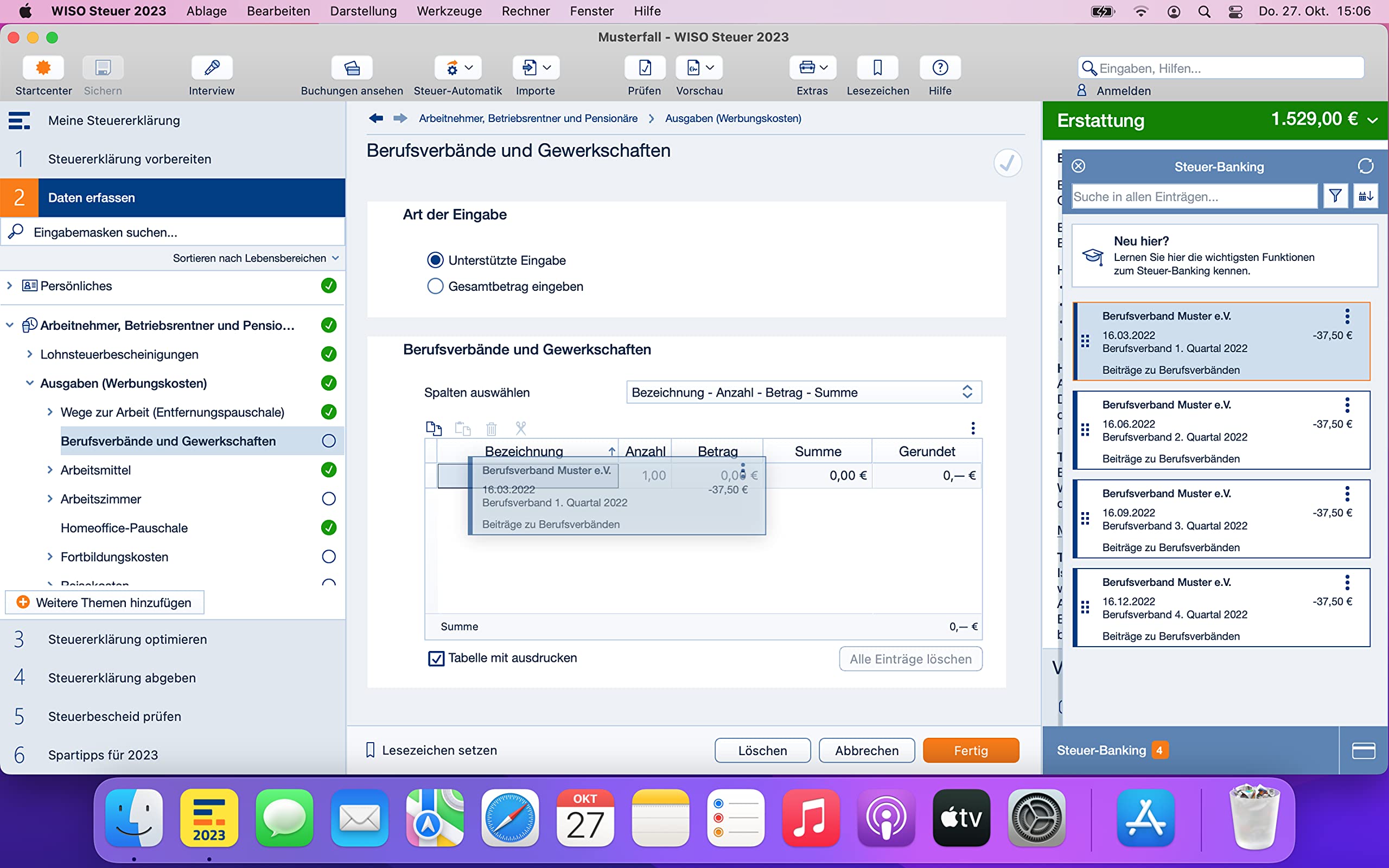Open the Startcenter toolbar icon
Viewport: 1389px width, 868px height.
[43, 68]
